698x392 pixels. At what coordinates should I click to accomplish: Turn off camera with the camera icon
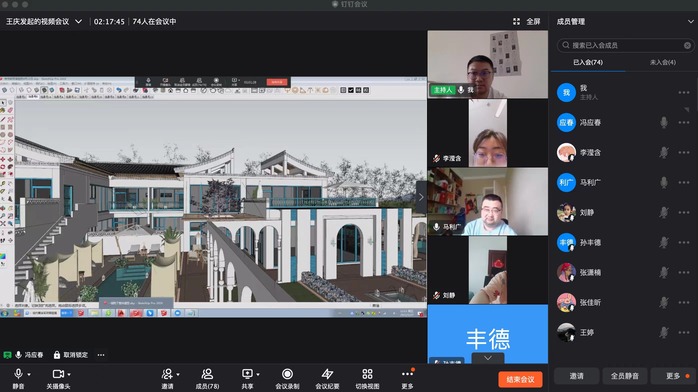(58, 374)
